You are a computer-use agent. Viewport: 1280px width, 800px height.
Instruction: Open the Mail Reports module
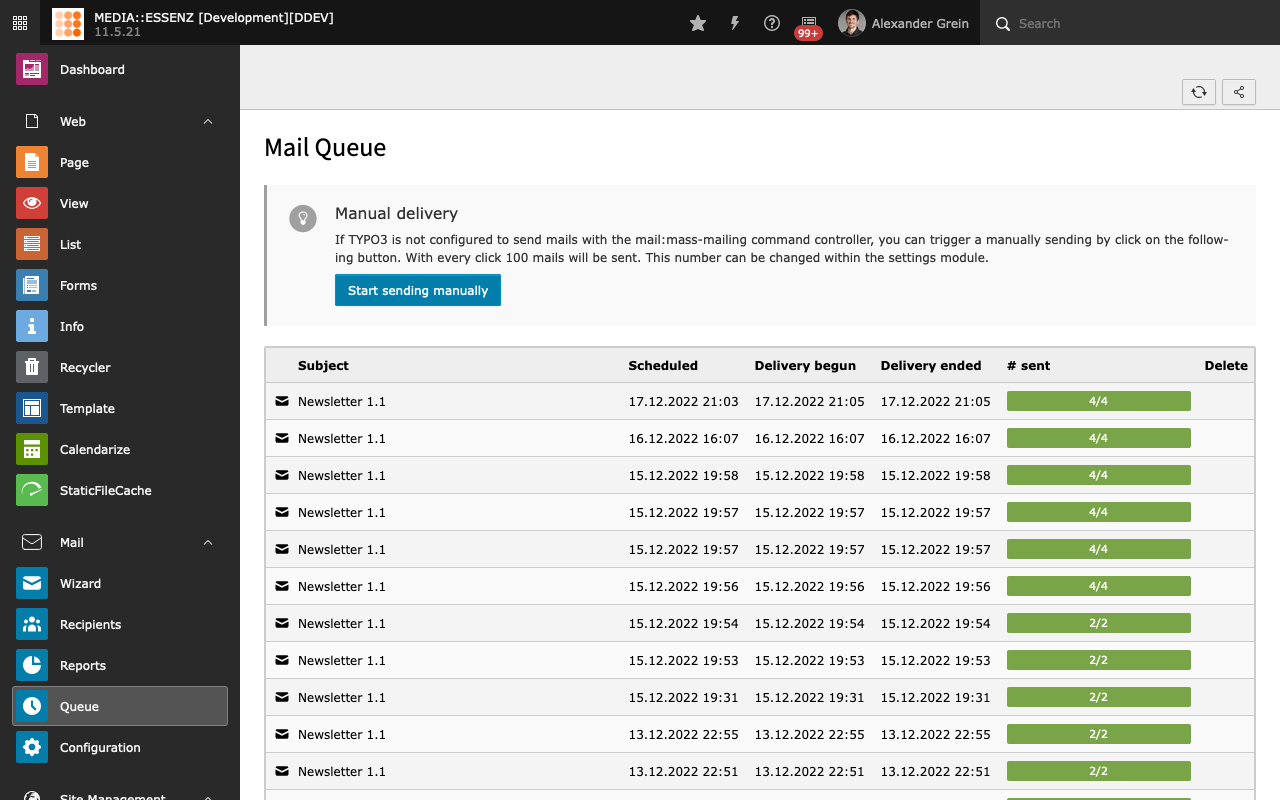coord(120,665)
